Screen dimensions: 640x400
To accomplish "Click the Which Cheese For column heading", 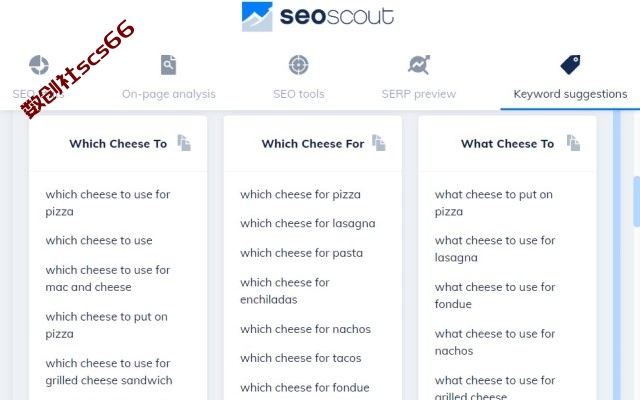I will (313, 144).
